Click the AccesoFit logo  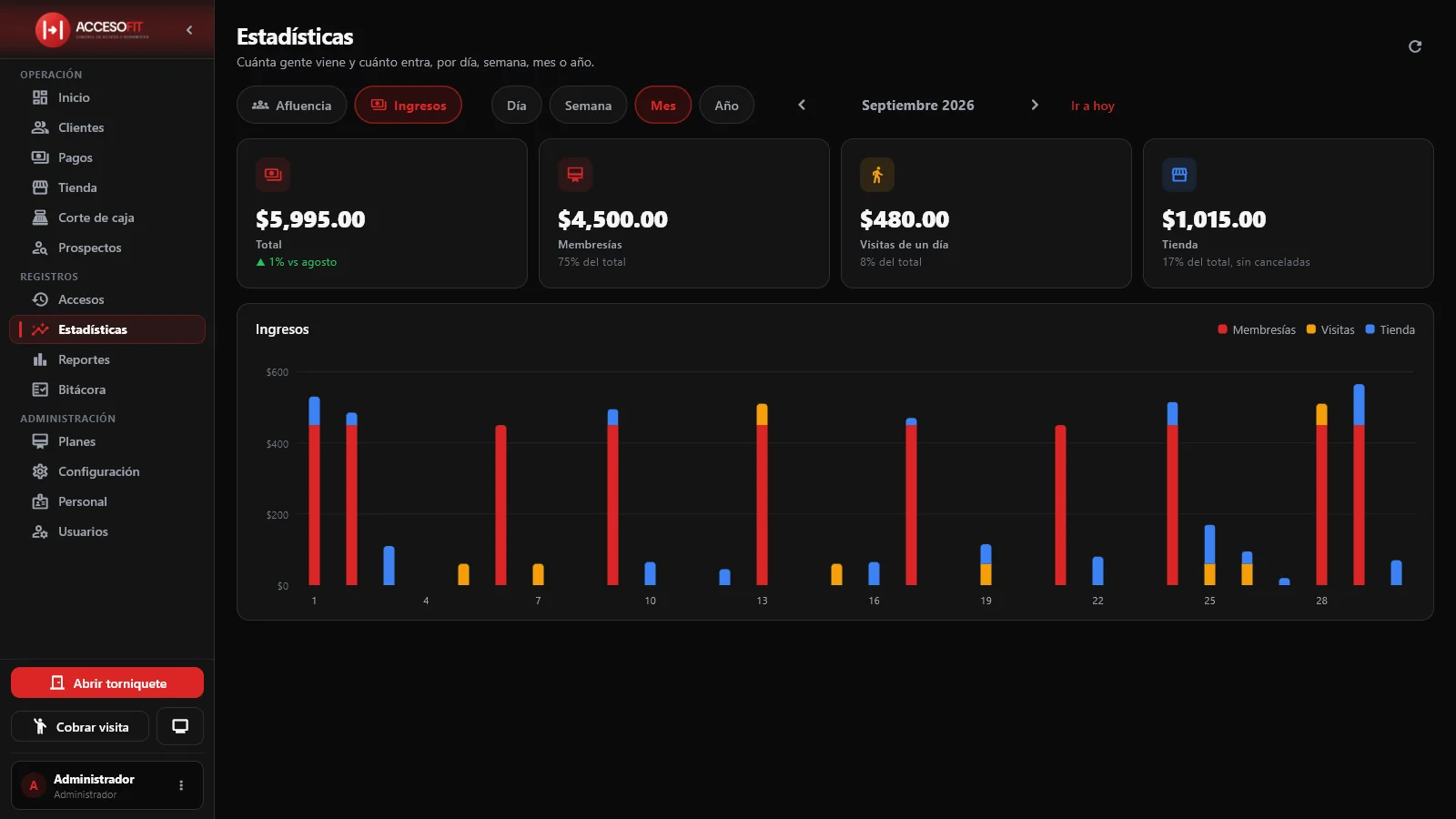tap(91, 29)
